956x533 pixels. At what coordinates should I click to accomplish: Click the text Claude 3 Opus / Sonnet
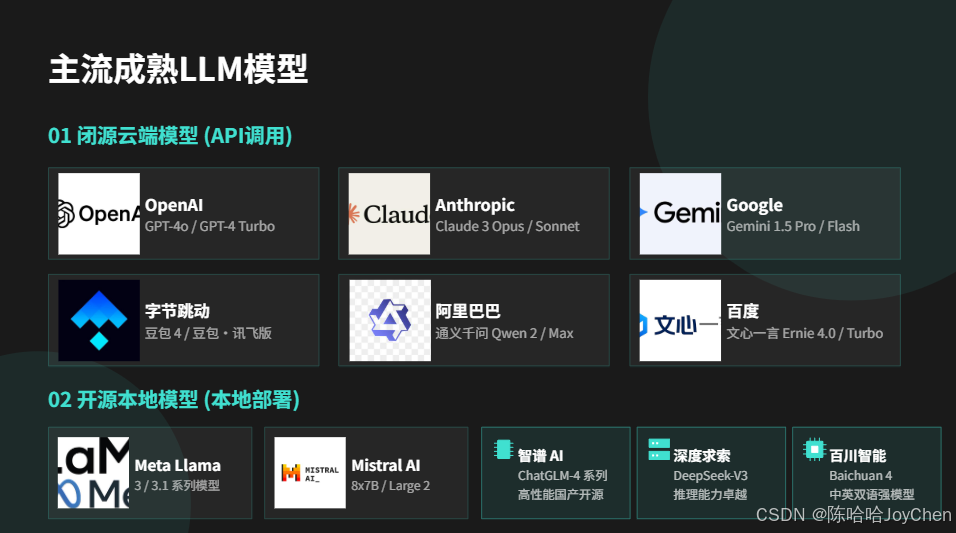[x=507, y=226]
